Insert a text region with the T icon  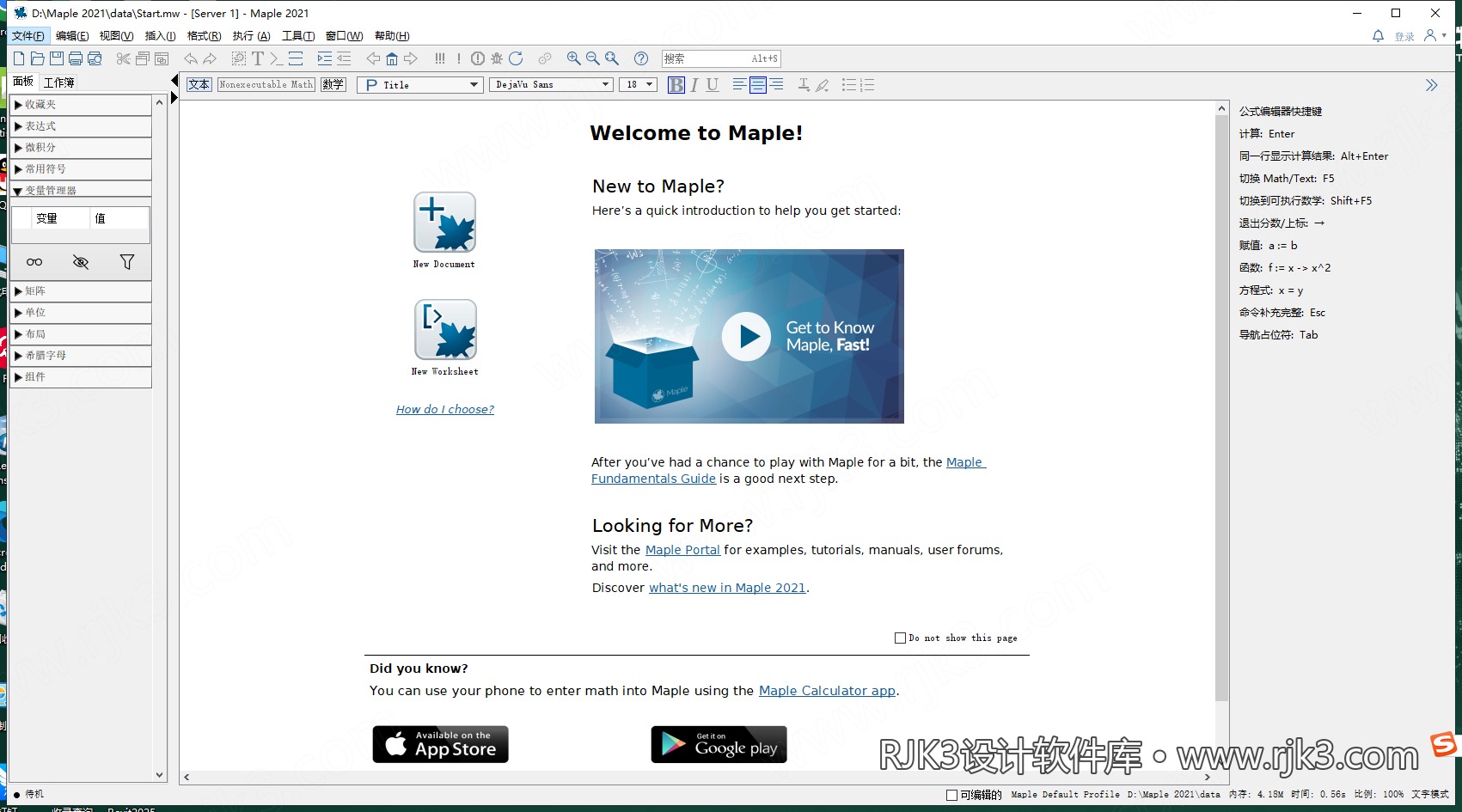click(x=258, y=58)
